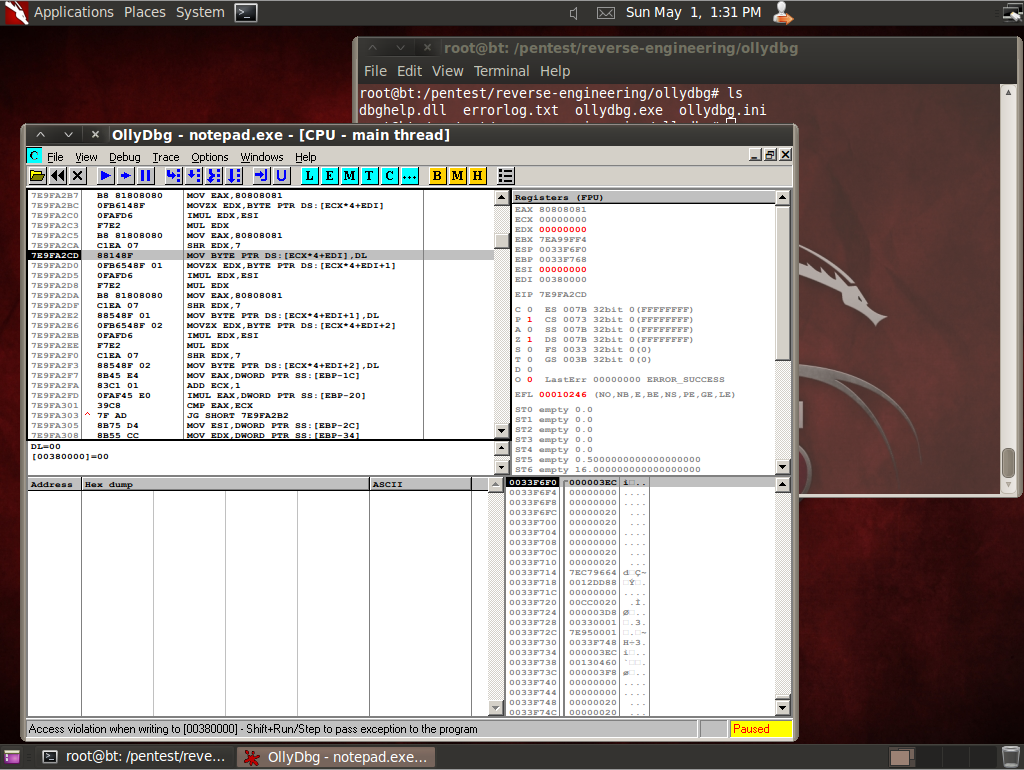Open Executable modules with the E icon
The image size is (1024, 770).
328,175
